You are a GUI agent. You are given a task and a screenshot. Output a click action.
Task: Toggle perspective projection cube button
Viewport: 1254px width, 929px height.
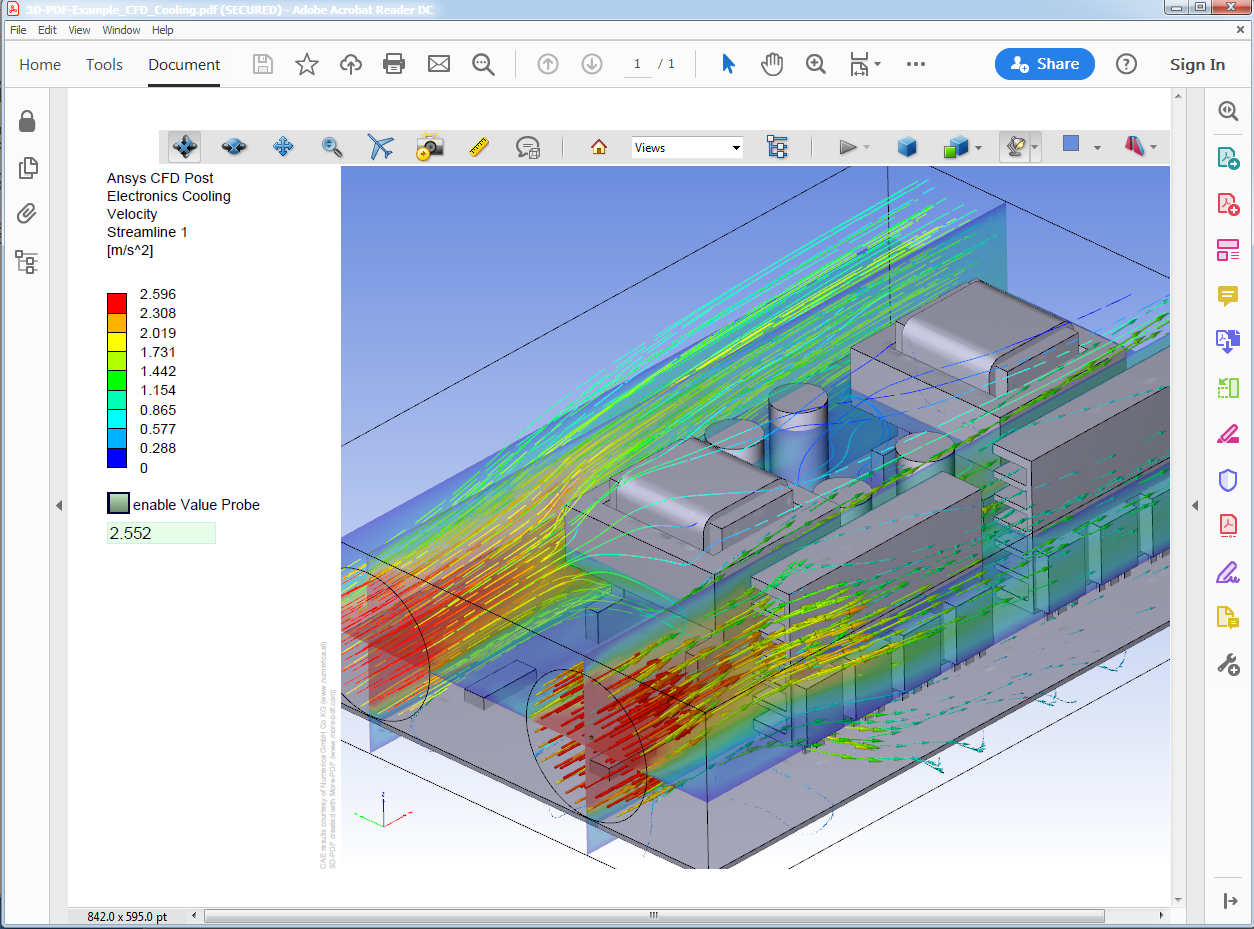point(907,147)
